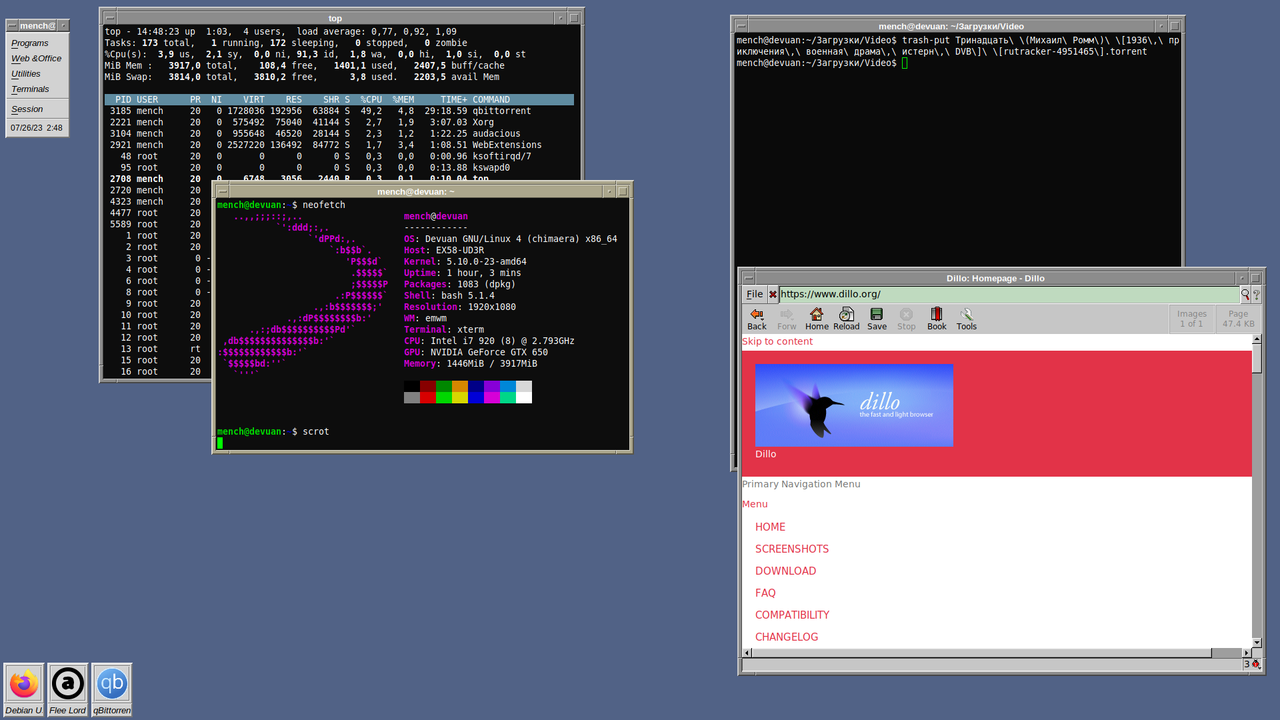Image resolution: width=1280 pixels, height=720 pixels.
Task: Click the red Menu link on Dillo page
Action: (x=755, y=504)
